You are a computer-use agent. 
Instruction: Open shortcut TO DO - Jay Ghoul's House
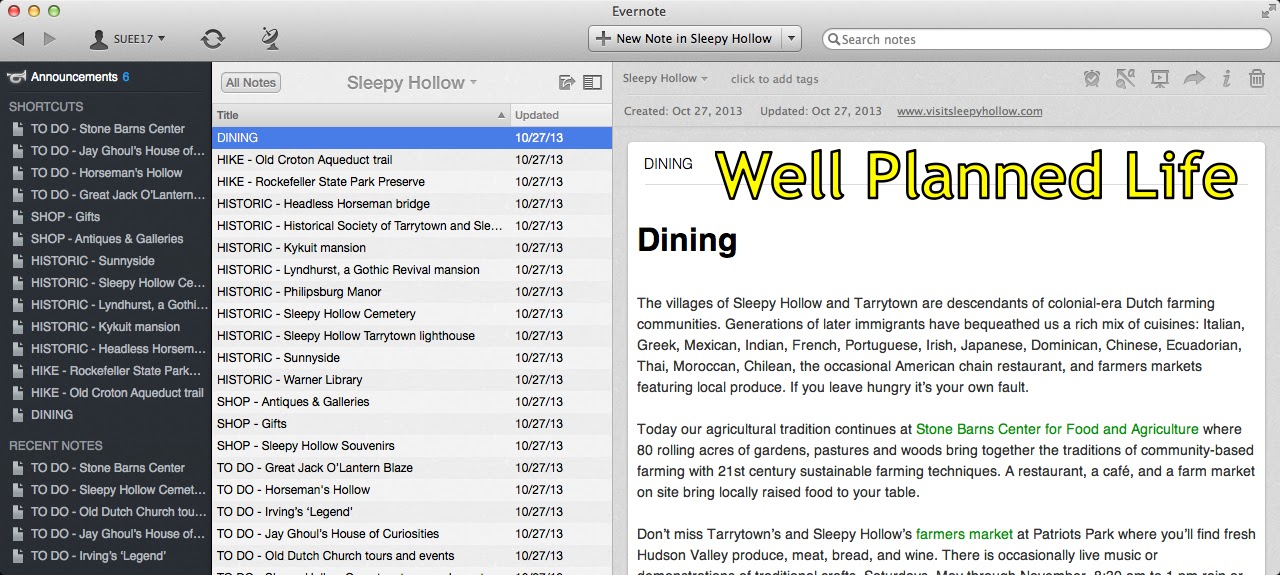106,151
